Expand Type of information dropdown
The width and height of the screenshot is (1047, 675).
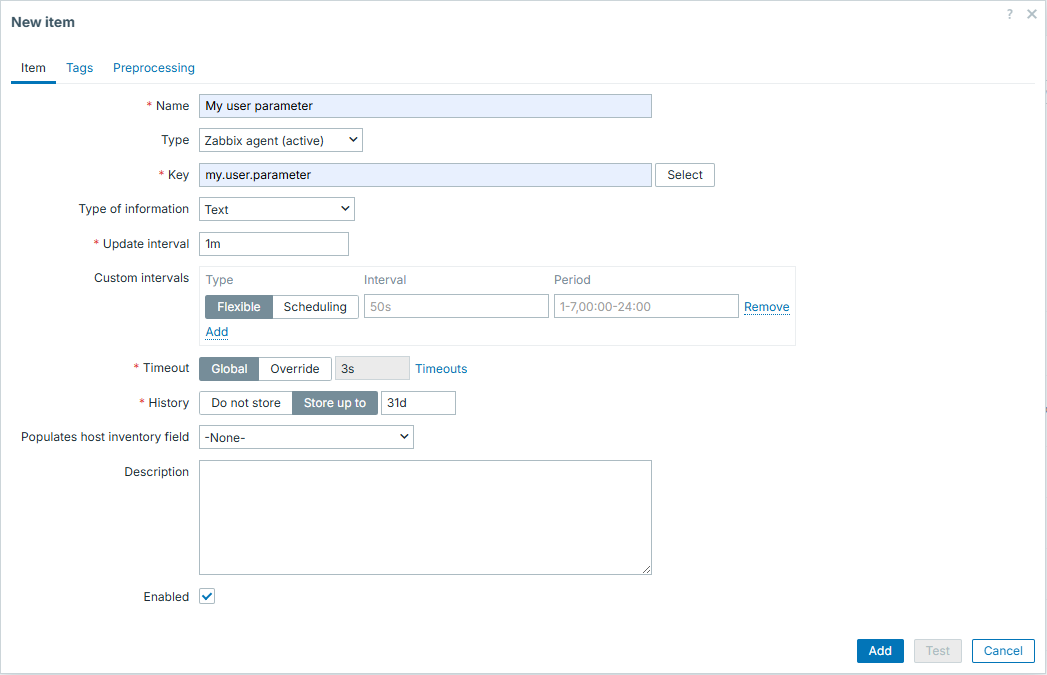tap(276, 210)
